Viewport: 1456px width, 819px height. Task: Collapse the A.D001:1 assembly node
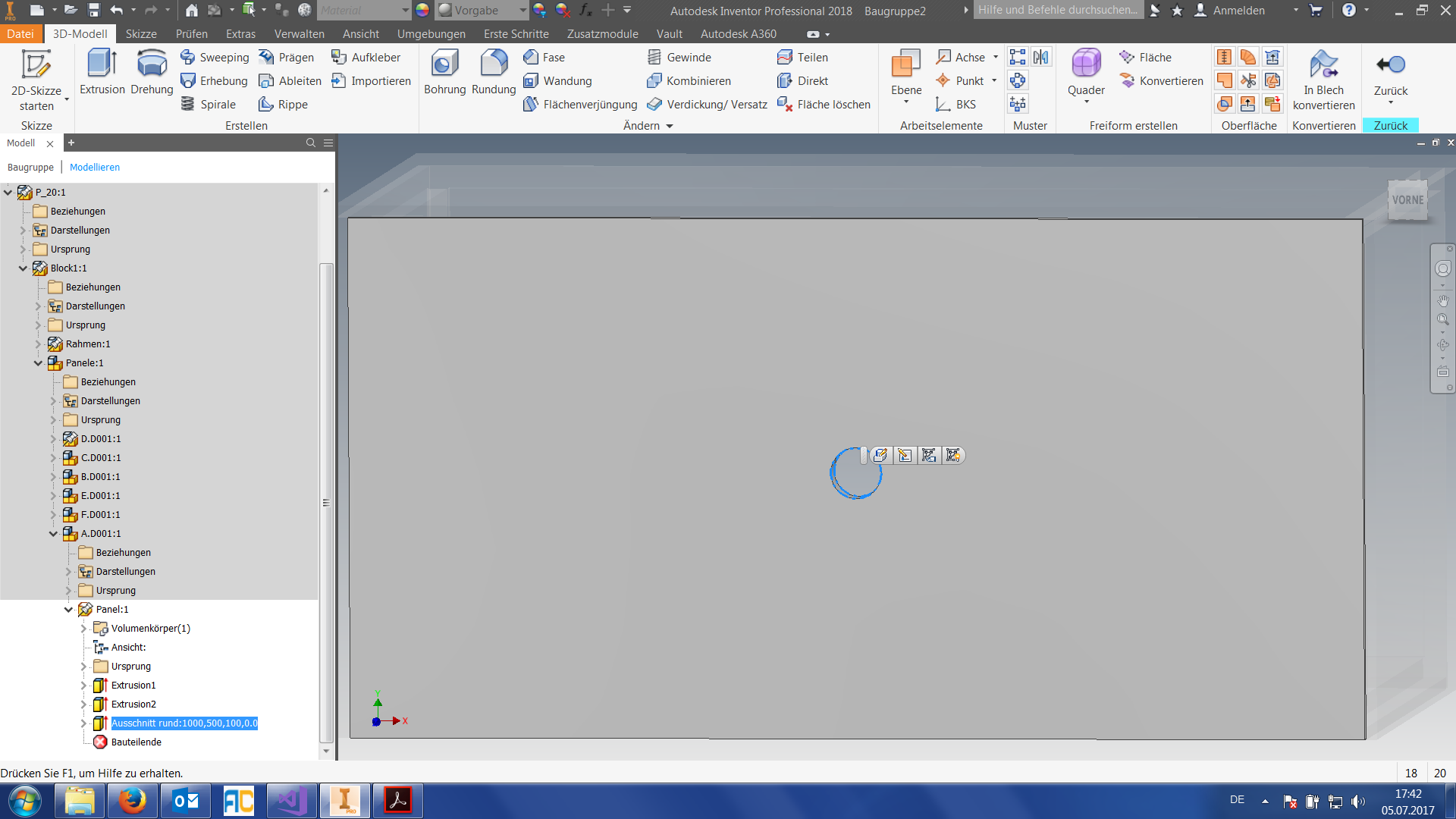click(54, 533)
